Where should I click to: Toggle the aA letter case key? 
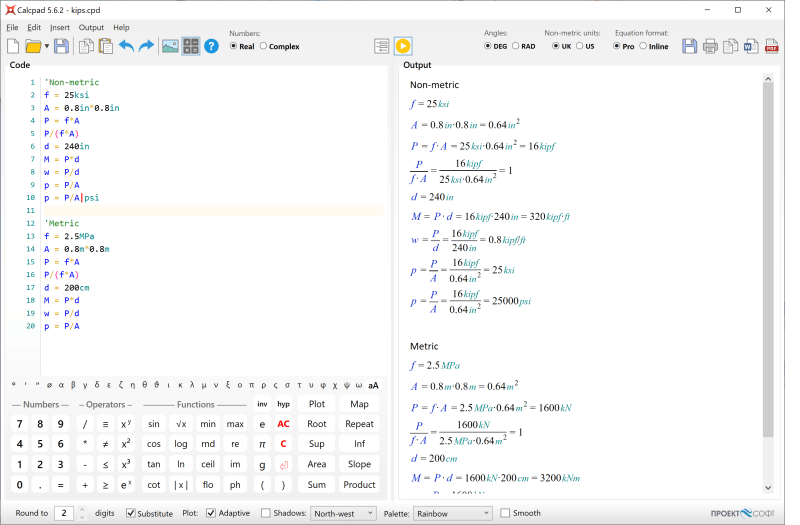[x=373, y=385]
